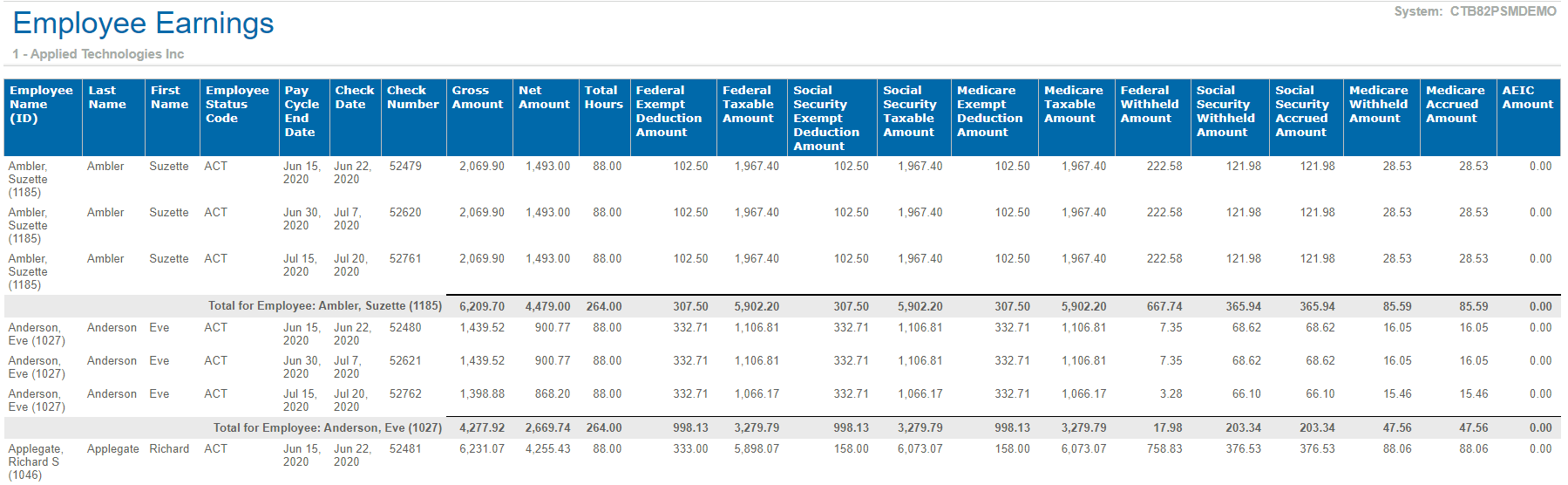
Task: Select the Total for Employee Ambler row label
Action: [324, 306]
